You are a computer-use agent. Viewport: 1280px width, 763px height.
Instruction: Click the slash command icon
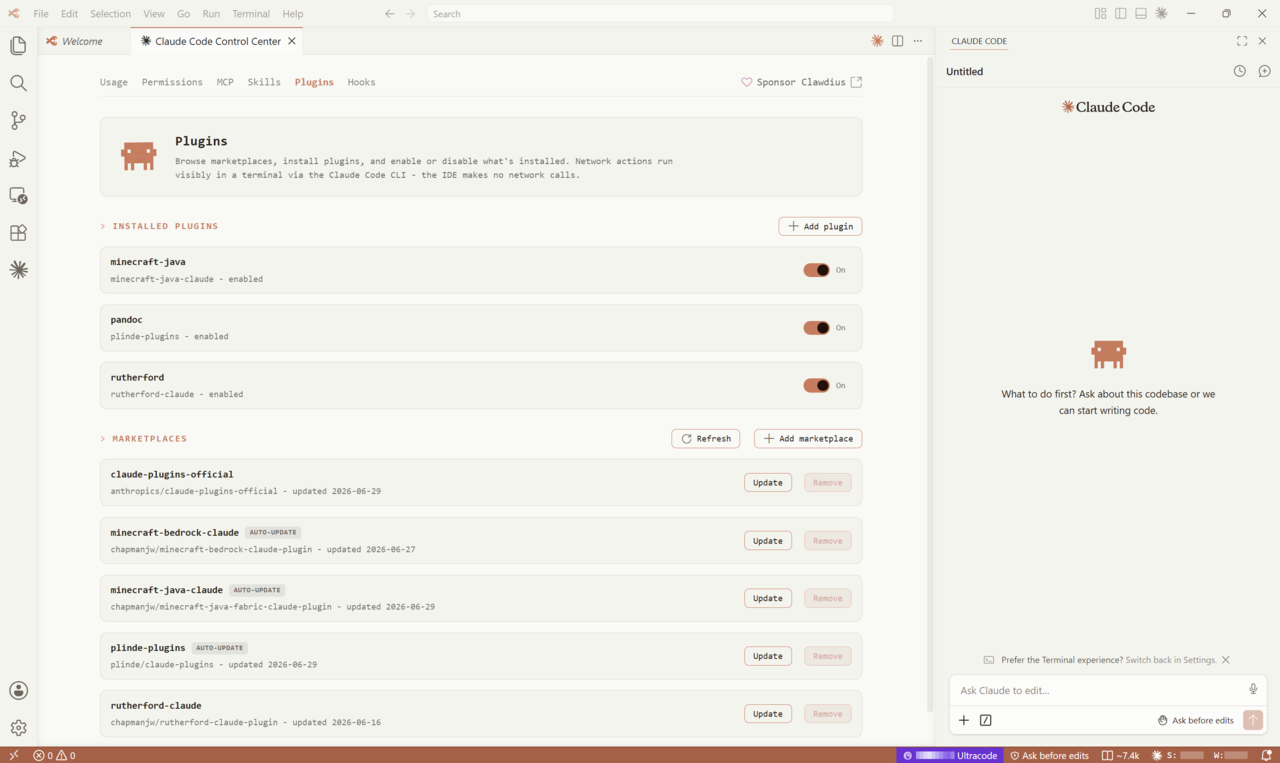[986, 720]
